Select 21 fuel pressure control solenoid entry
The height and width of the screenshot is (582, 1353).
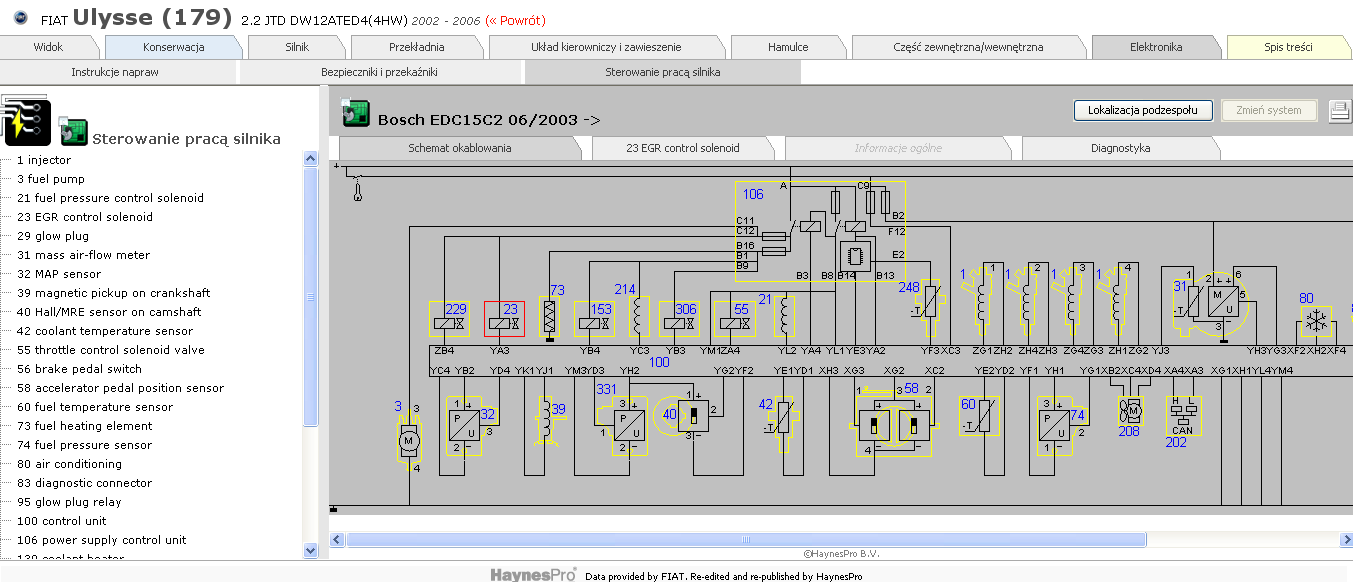click(110, 198)
